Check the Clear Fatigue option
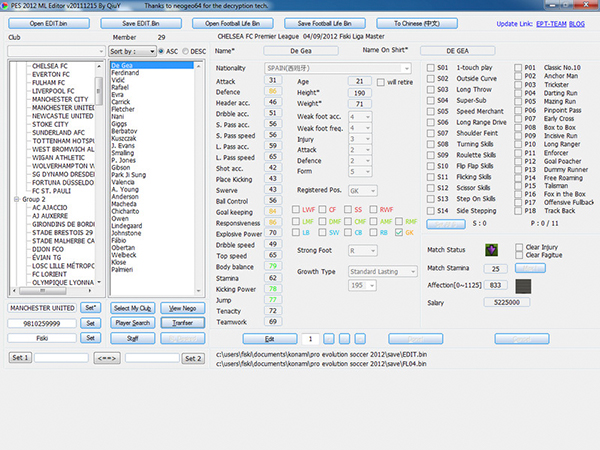 (519, 255)
